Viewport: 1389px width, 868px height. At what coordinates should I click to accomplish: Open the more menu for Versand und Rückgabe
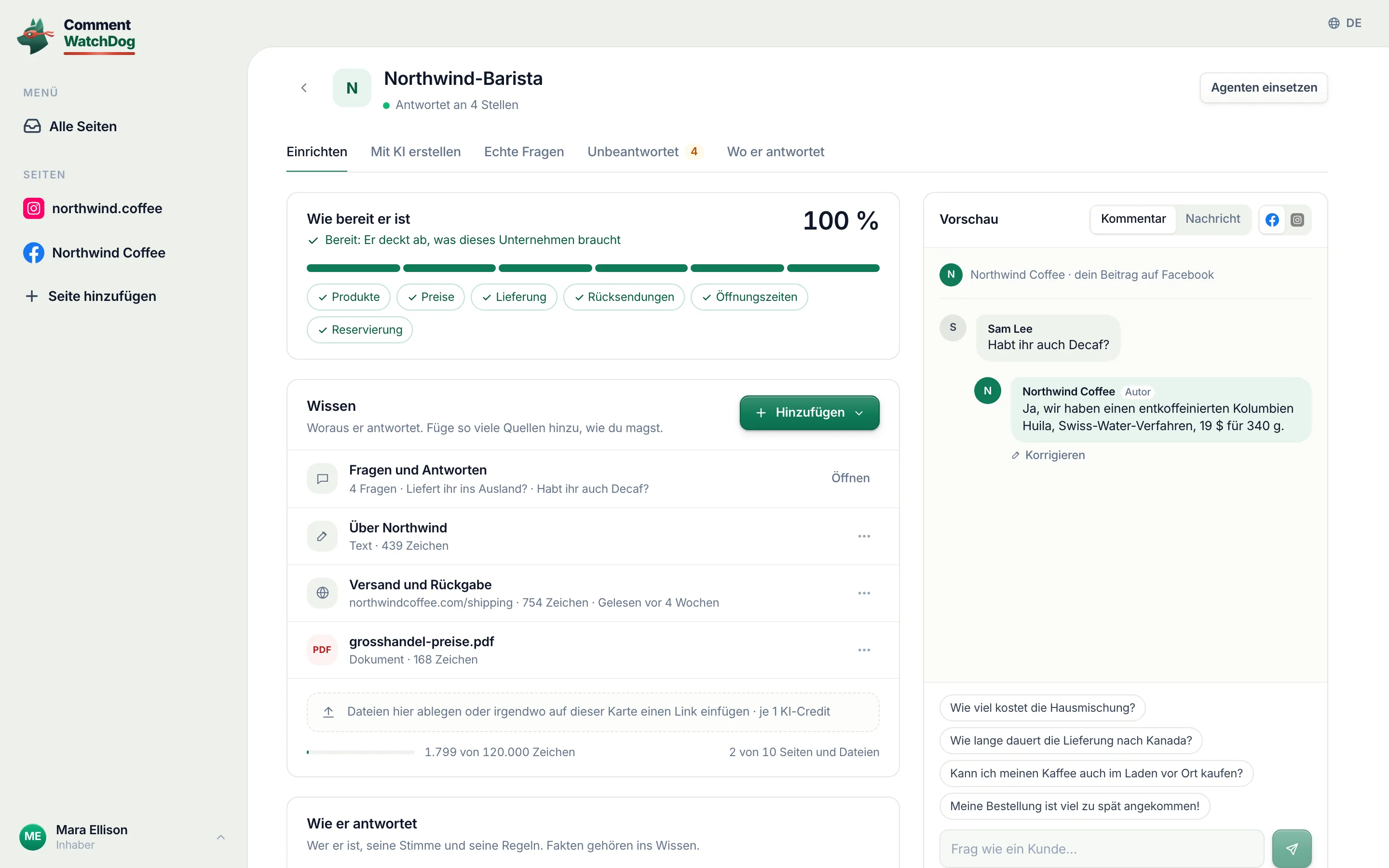click(x=864, y=593)
